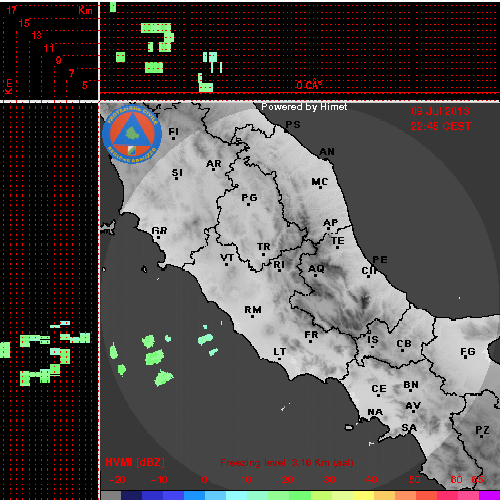Click the "TR" city label

(x=264, y=247)
